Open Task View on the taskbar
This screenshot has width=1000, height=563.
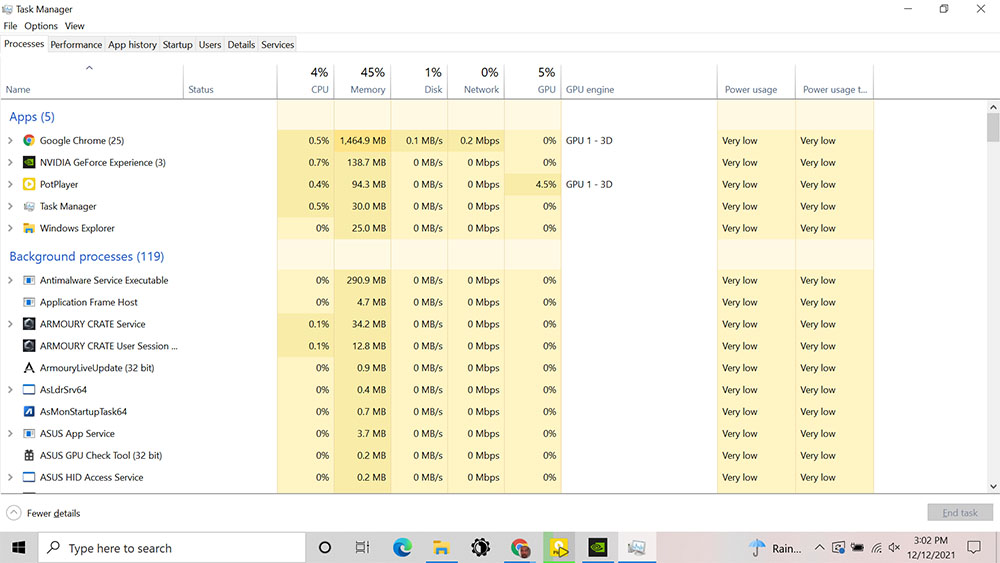362,548
